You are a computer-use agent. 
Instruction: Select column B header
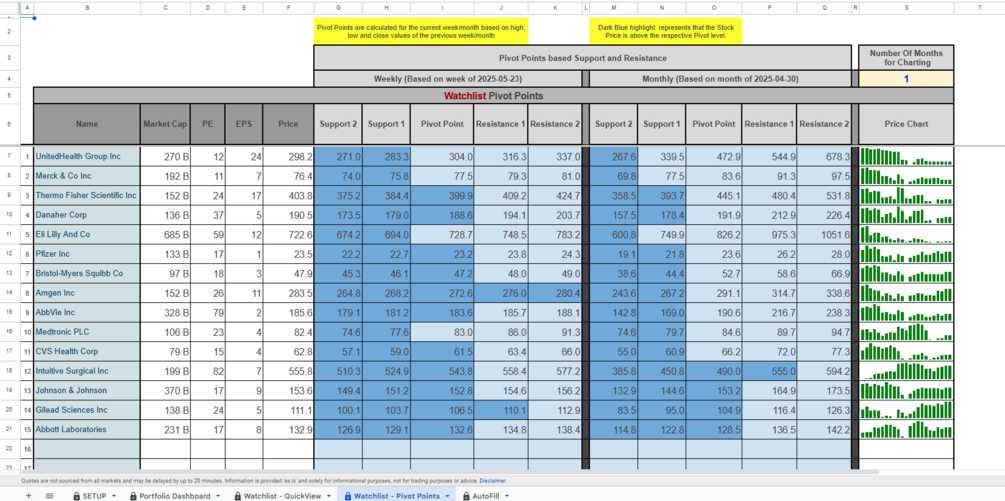click(87, 7)
